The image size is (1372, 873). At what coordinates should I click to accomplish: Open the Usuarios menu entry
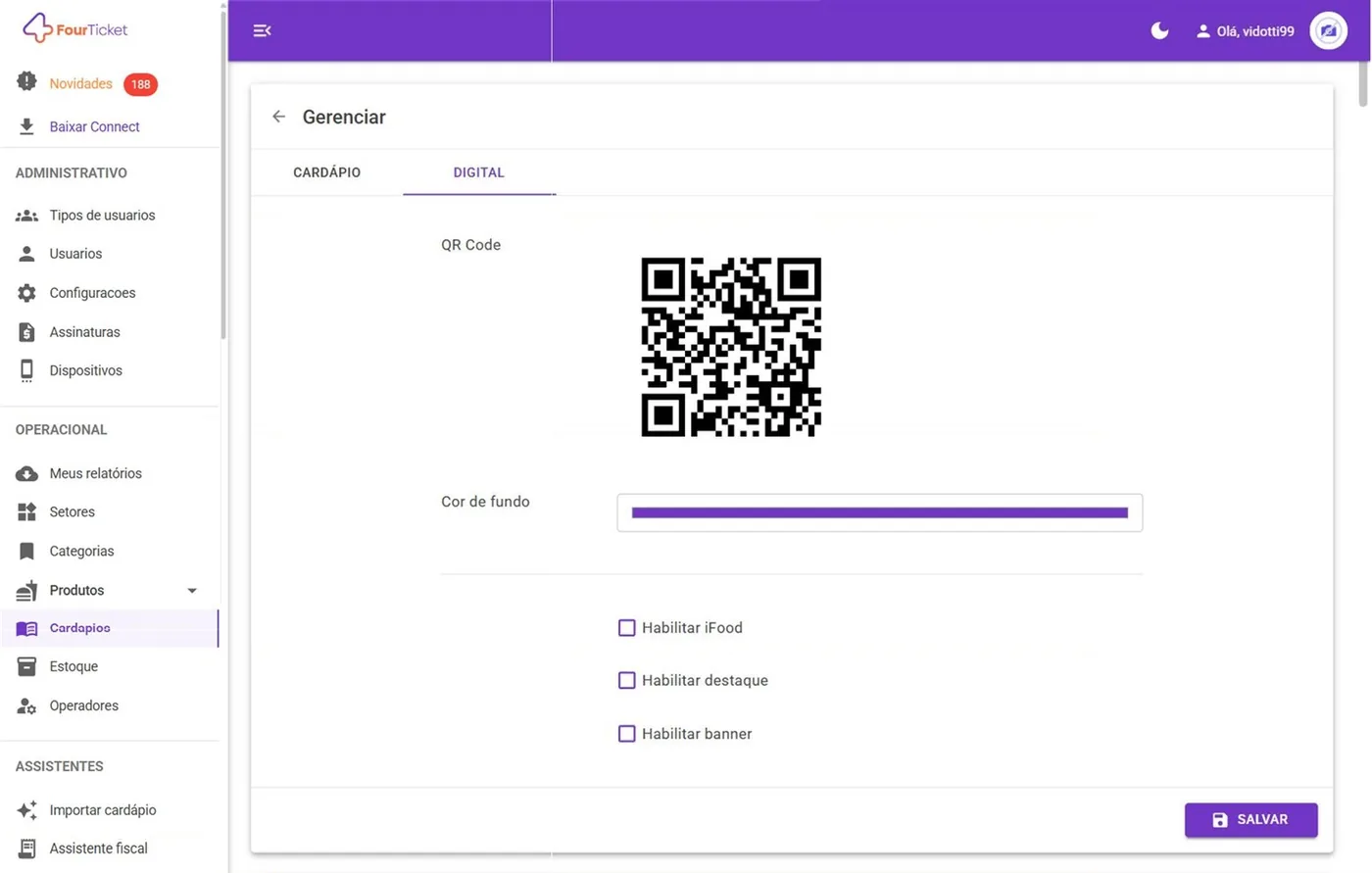(75, 254)
